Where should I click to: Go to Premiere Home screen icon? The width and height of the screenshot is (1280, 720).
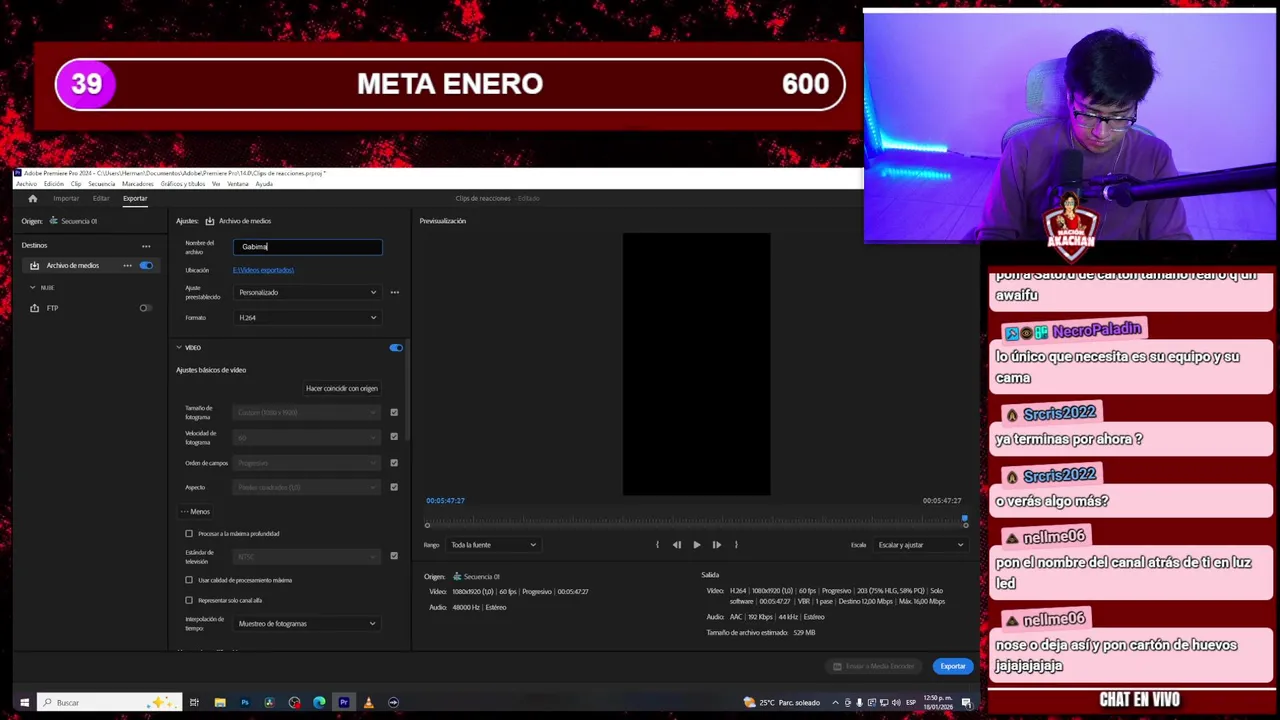tap(32, 198)
